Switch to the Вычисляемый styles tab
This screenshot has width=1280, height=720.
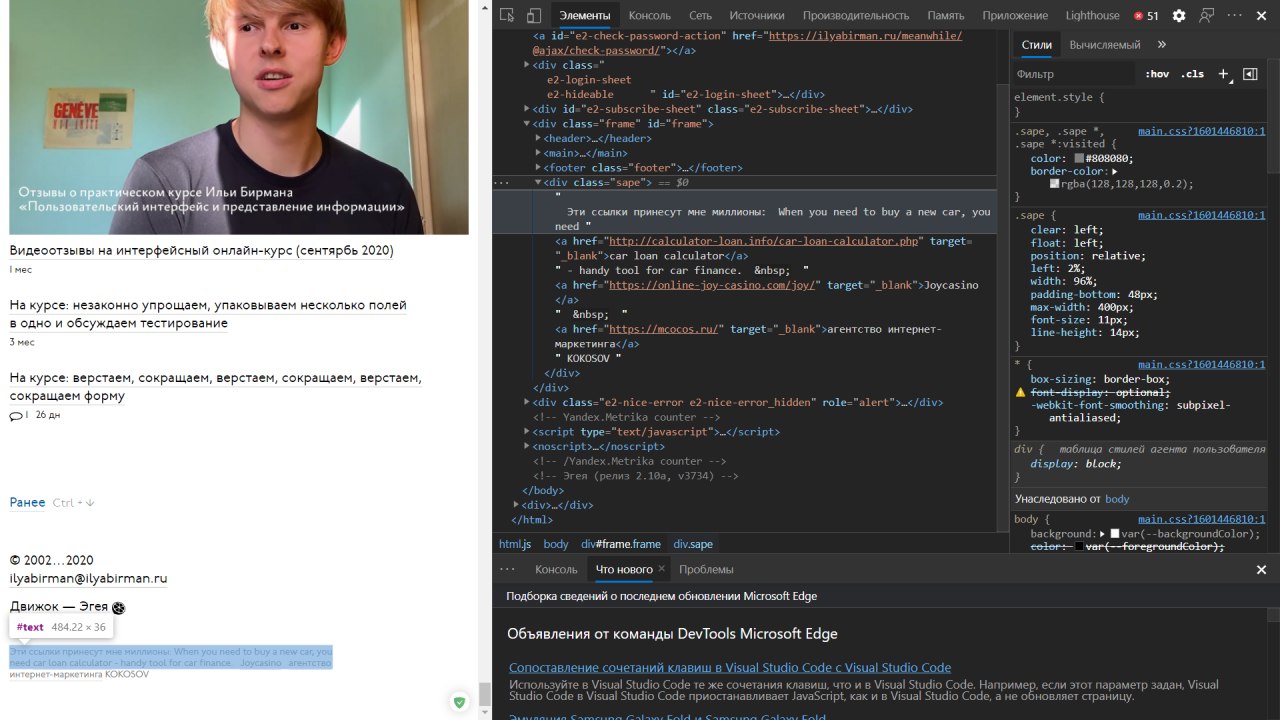[x=1105, y=45]
